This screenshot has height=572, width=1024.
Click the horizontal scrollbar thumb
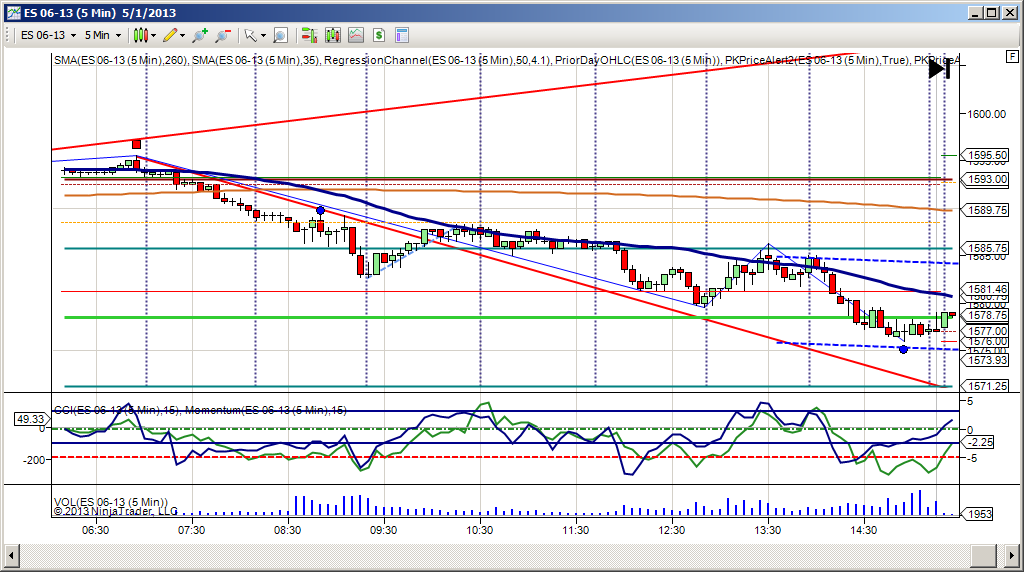(982, 556)
